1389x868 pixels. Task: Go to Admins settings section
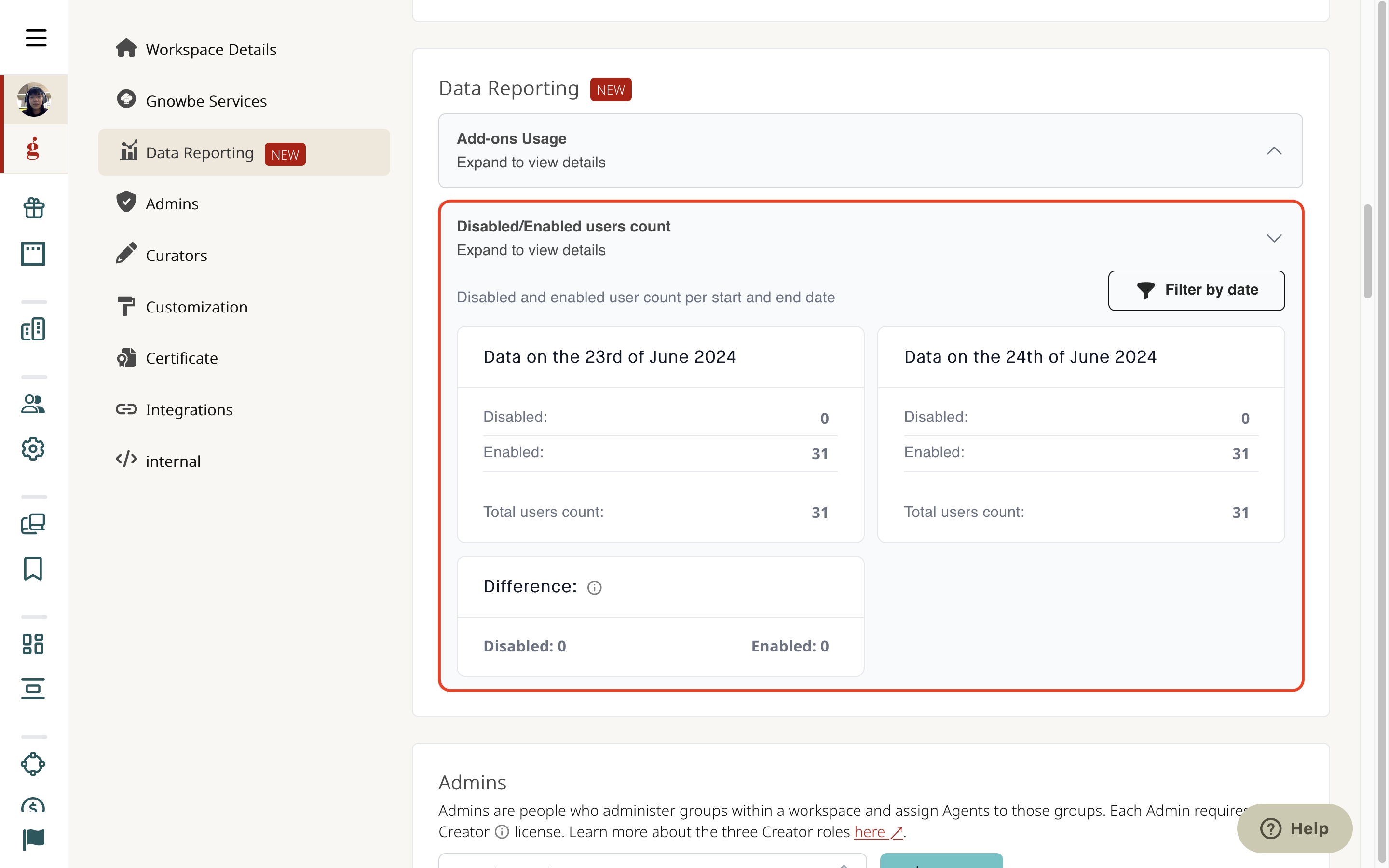pos(244,203)
